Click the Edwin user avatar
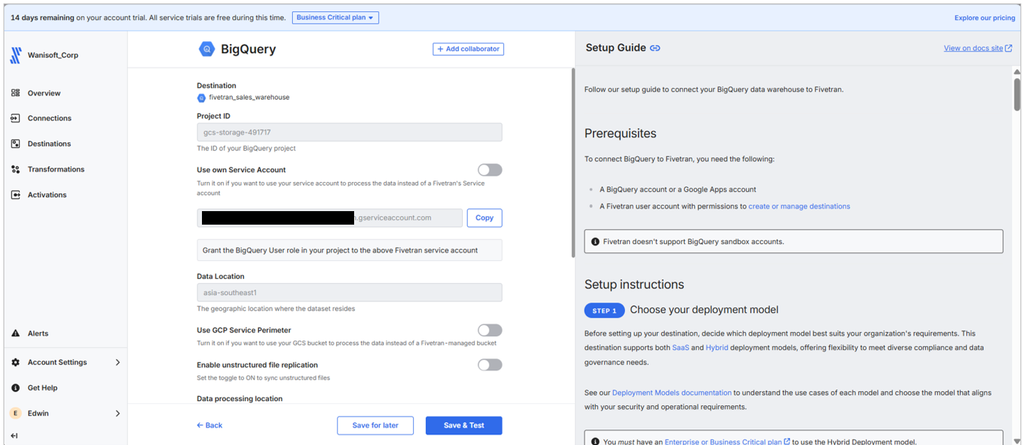 16,413
